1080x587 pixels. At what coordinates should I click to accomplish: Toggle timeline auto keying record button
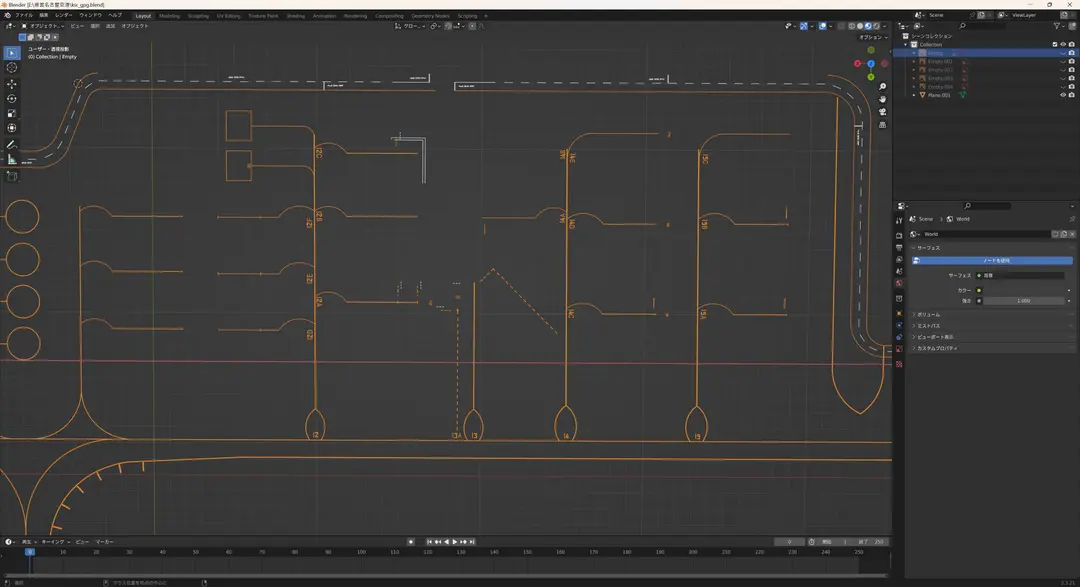[x=411, y=542]
